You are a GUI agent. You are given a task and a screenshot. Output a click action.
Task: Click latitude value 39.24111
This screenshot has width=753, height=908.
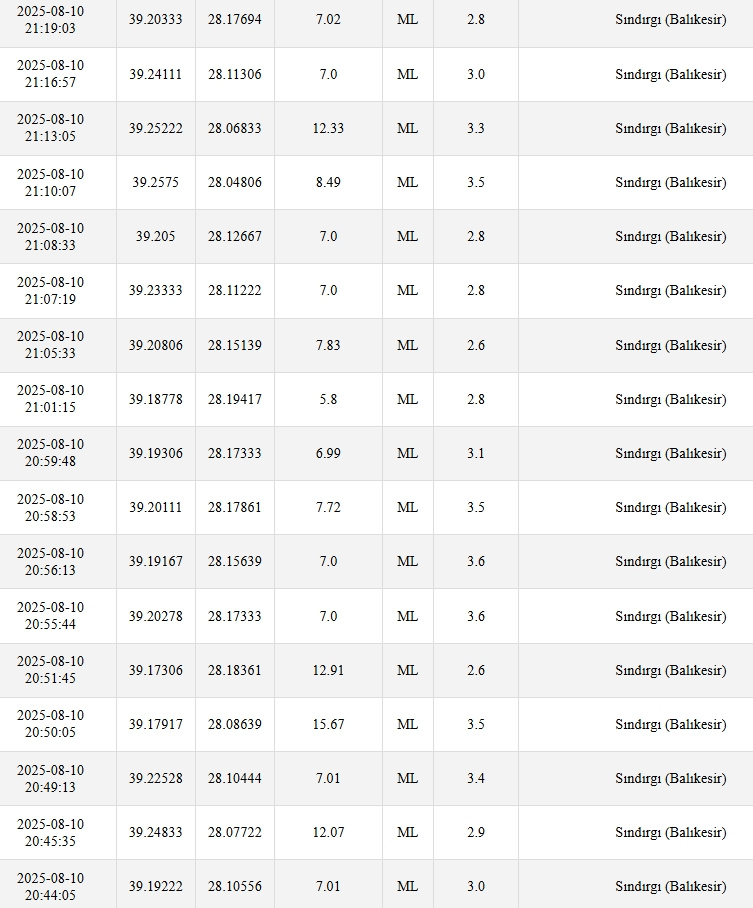tap(155, 74)
